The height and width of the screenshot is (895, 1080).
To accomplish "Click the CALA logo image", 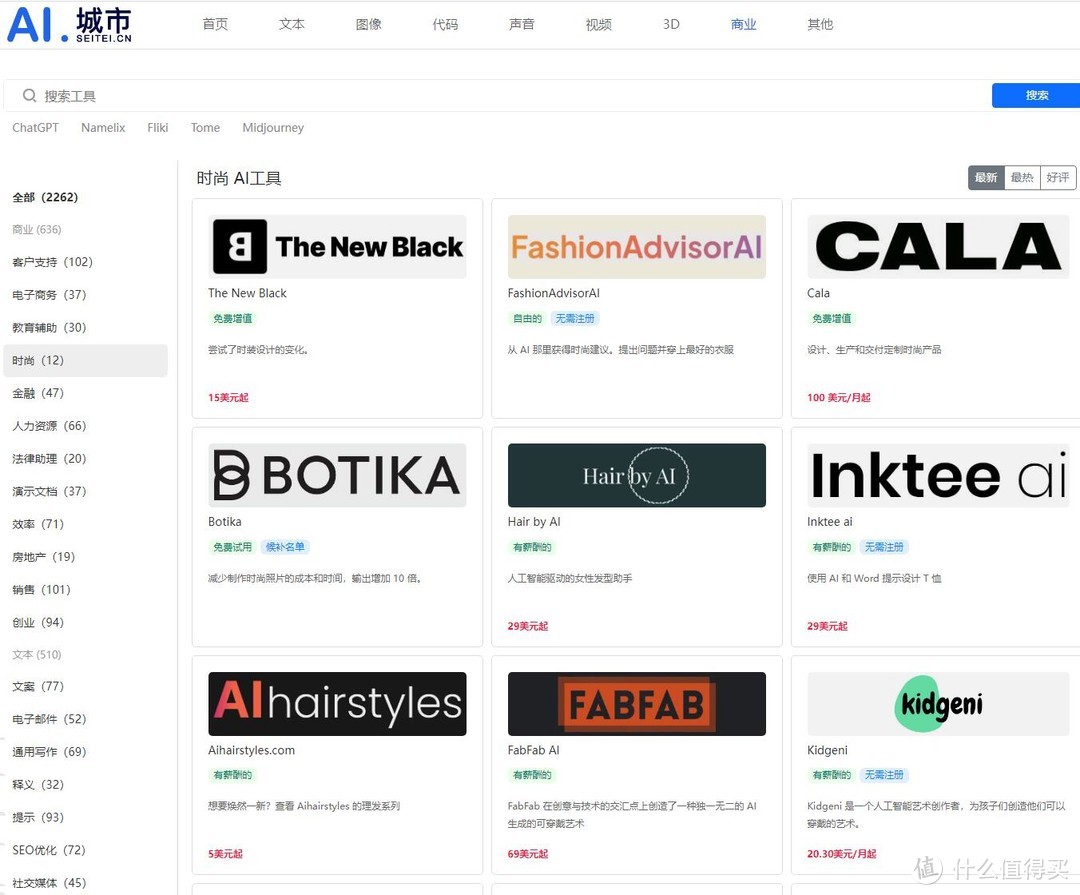I will pos(937,247).
